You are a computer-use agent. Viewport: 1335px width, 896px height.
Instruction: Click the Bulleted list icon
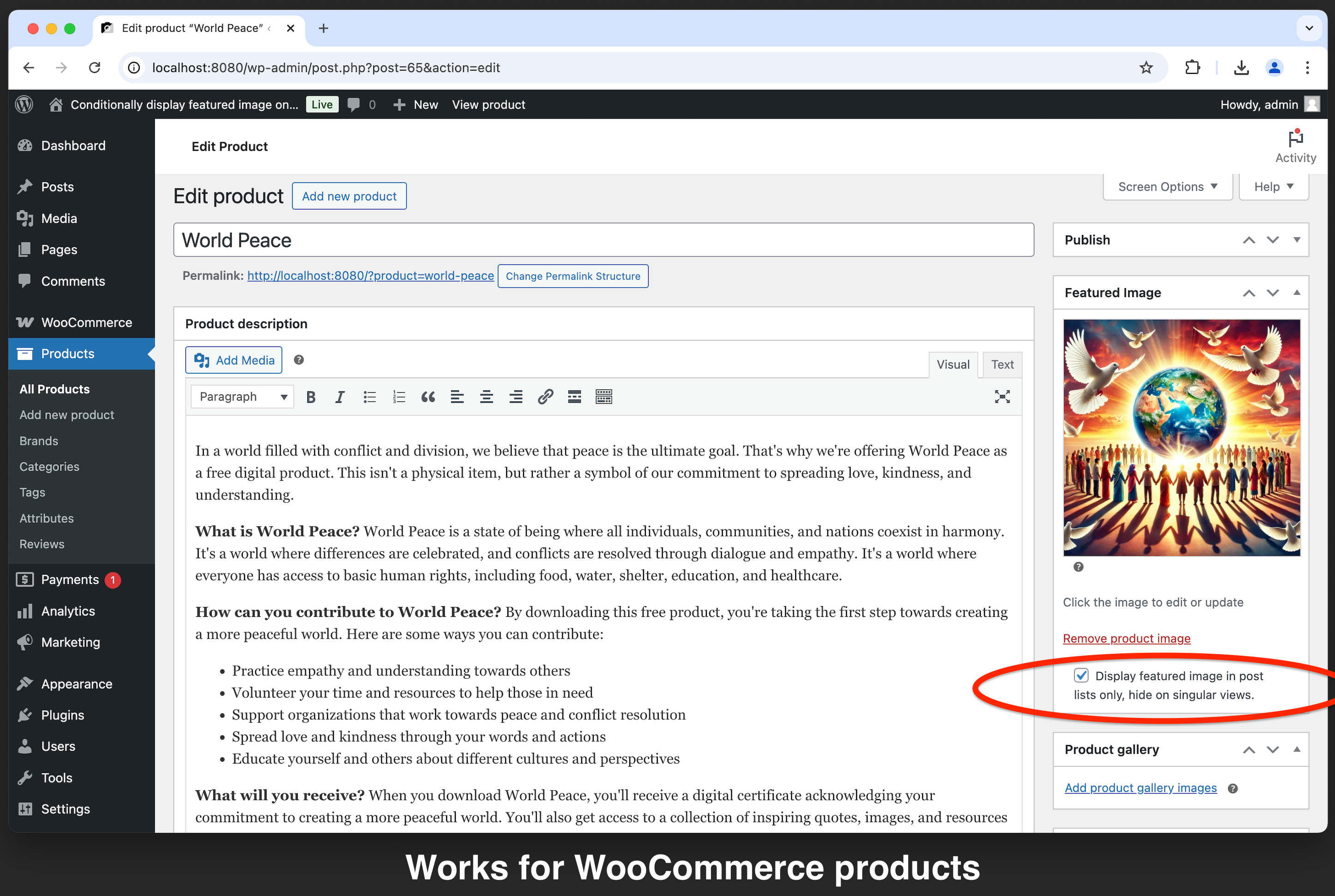tap(369, 397)
